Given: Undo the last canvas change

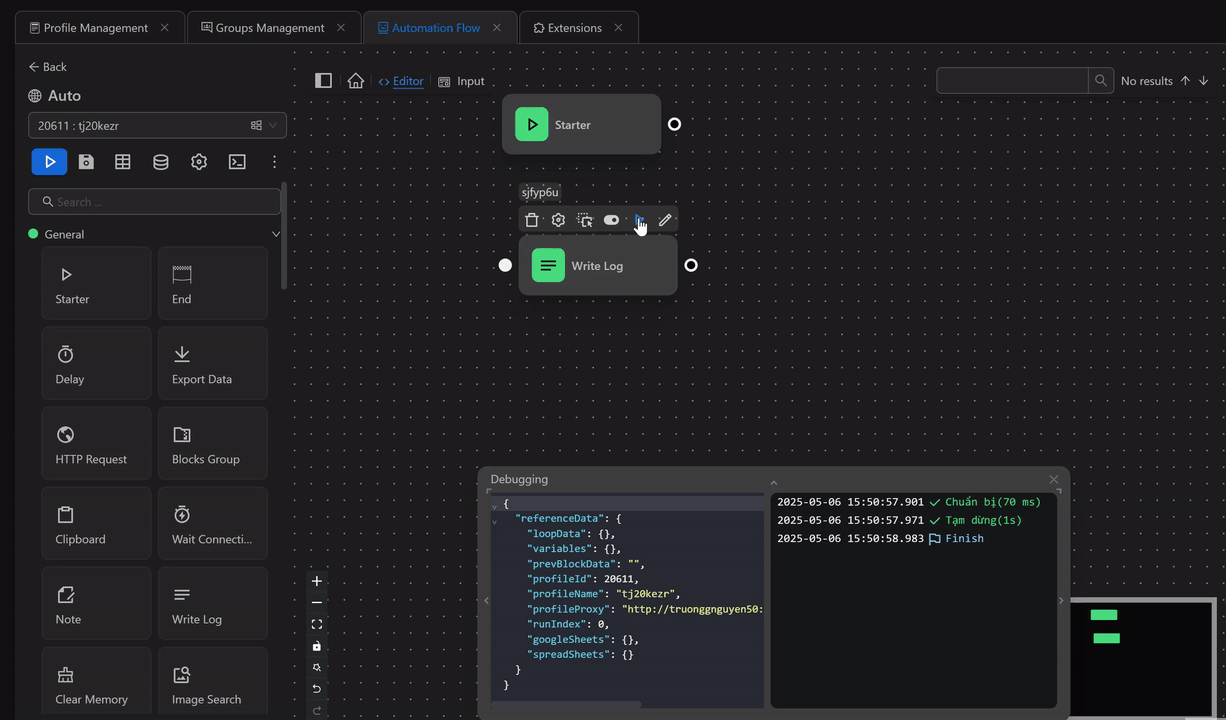Looking at the screenshot, I should (316, 689).
